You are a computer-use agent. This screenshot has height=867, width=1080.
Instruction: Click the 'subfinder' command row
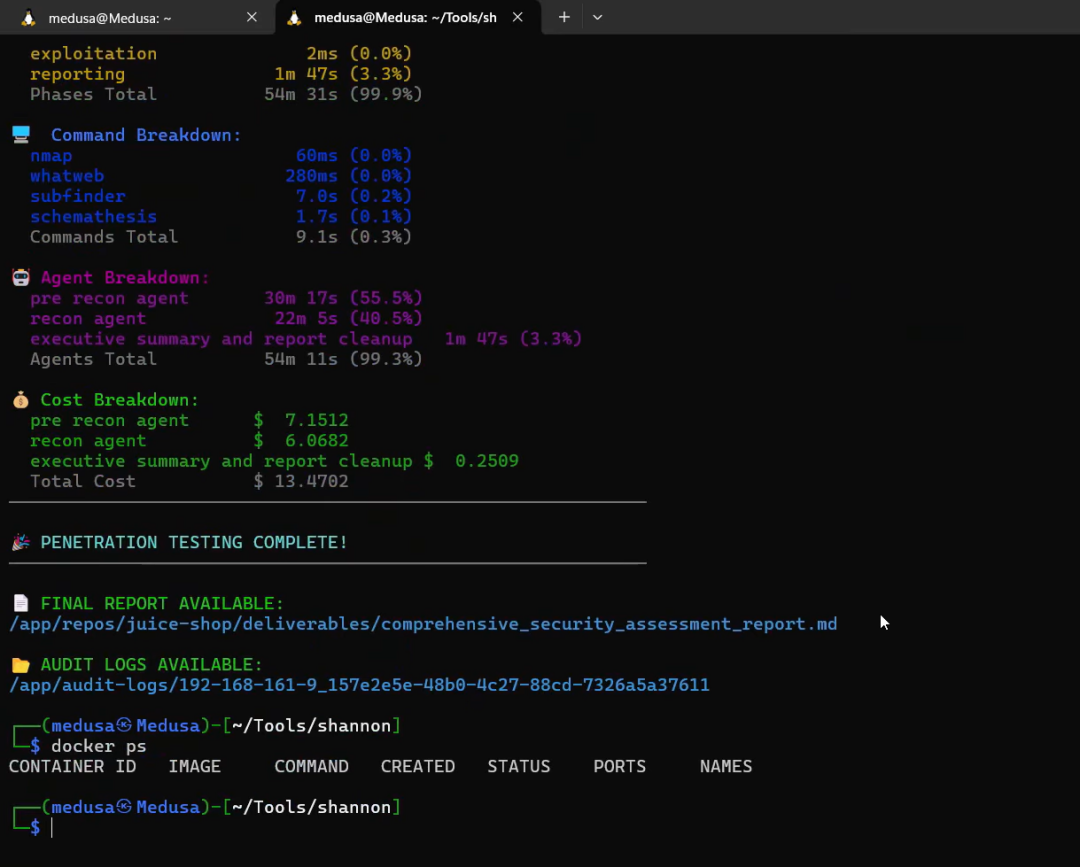(220, 196)
